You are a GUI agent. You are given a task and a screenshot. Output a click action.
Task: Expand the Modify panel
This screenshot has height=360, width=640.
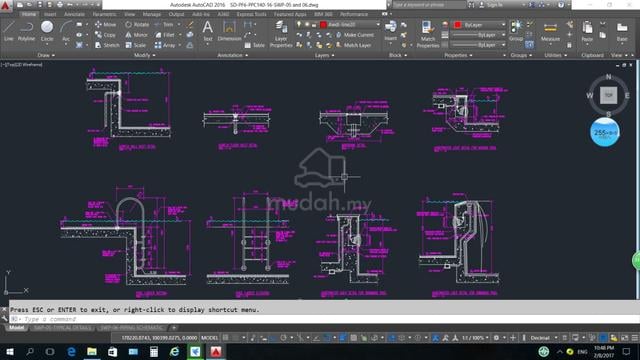coord(144,55)
